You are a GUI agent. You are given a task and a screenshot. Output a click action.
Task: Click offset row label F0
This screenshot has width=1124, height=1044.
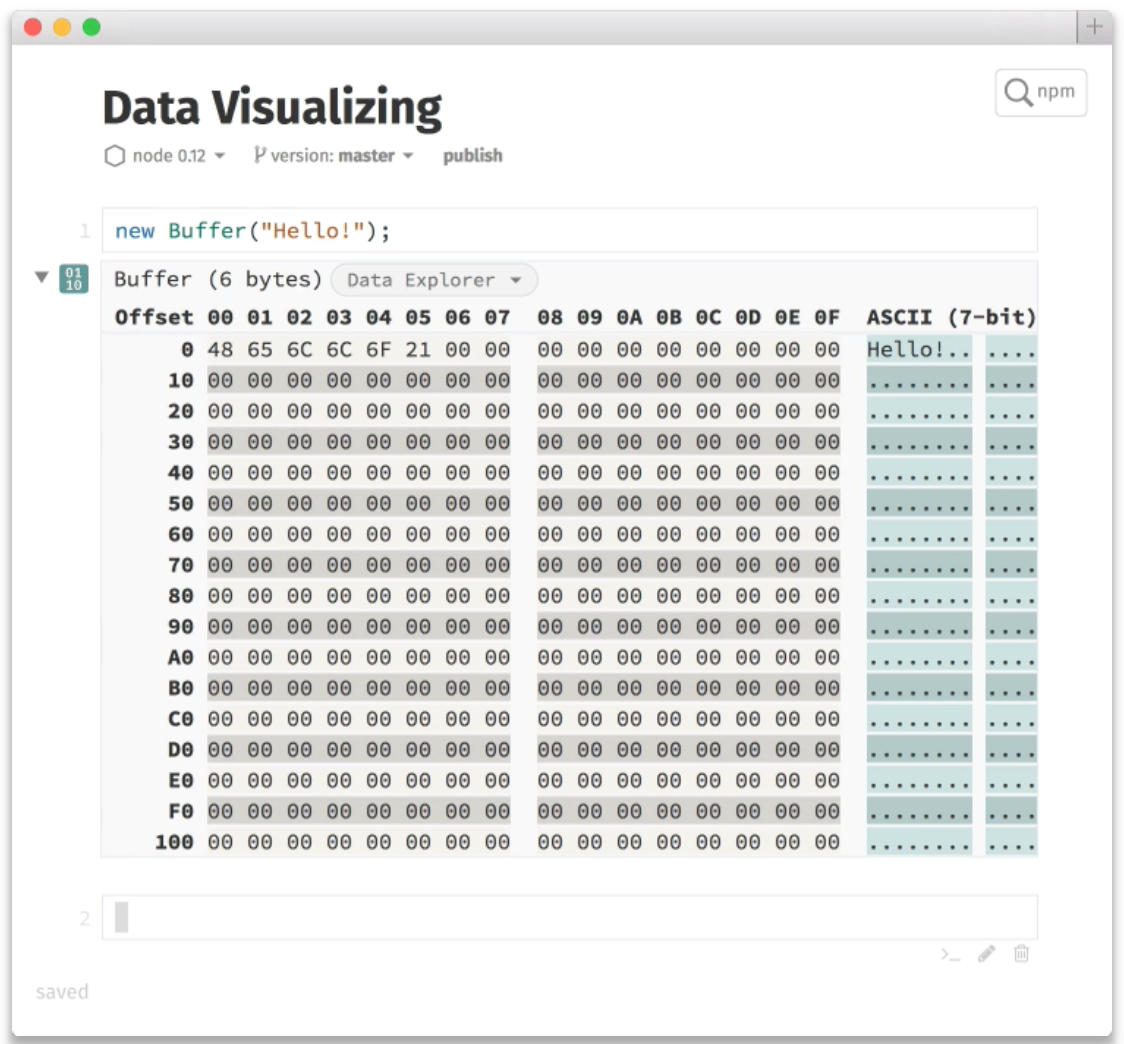click(181, 811)
